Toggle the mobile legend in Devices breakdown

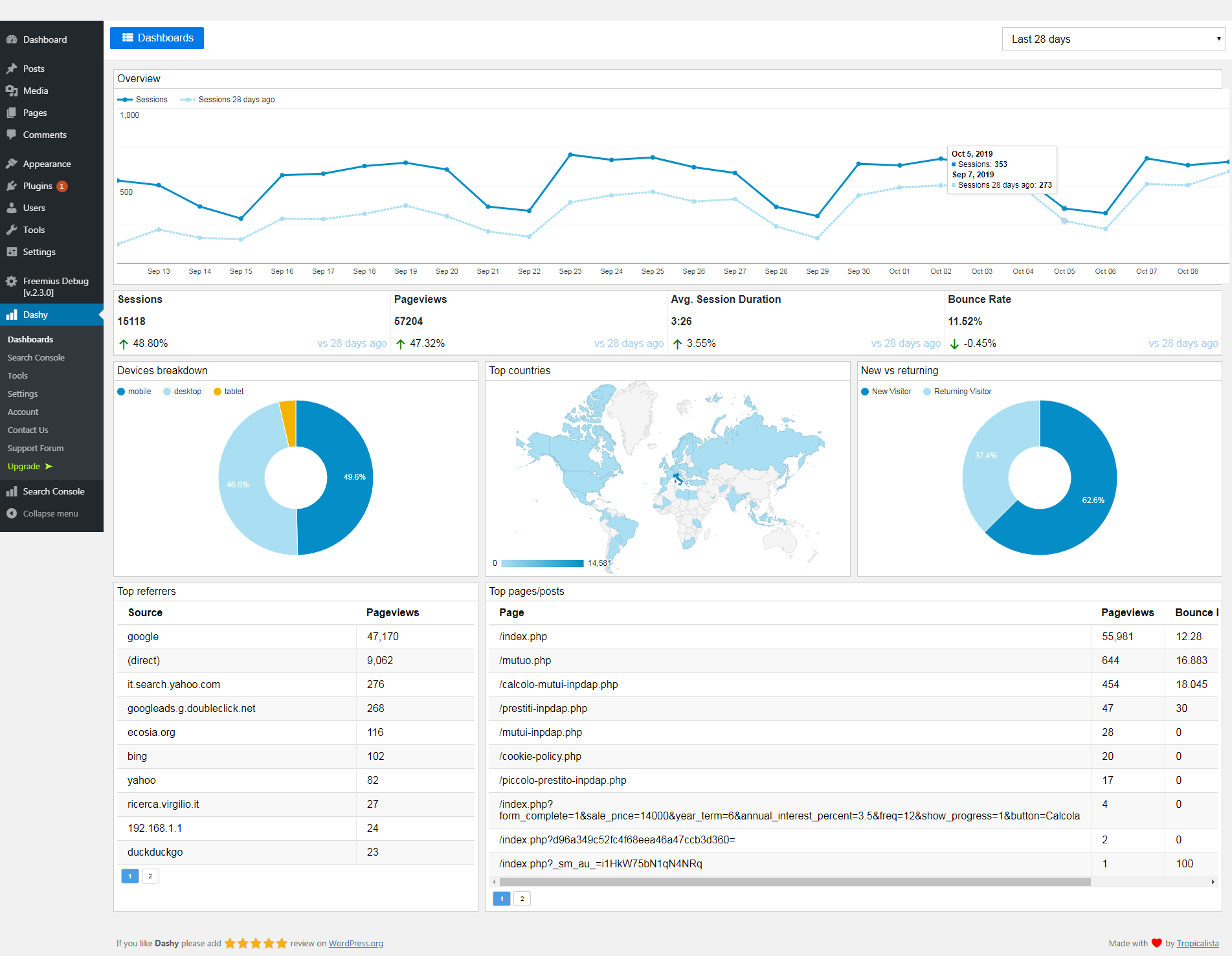point(134,392)
